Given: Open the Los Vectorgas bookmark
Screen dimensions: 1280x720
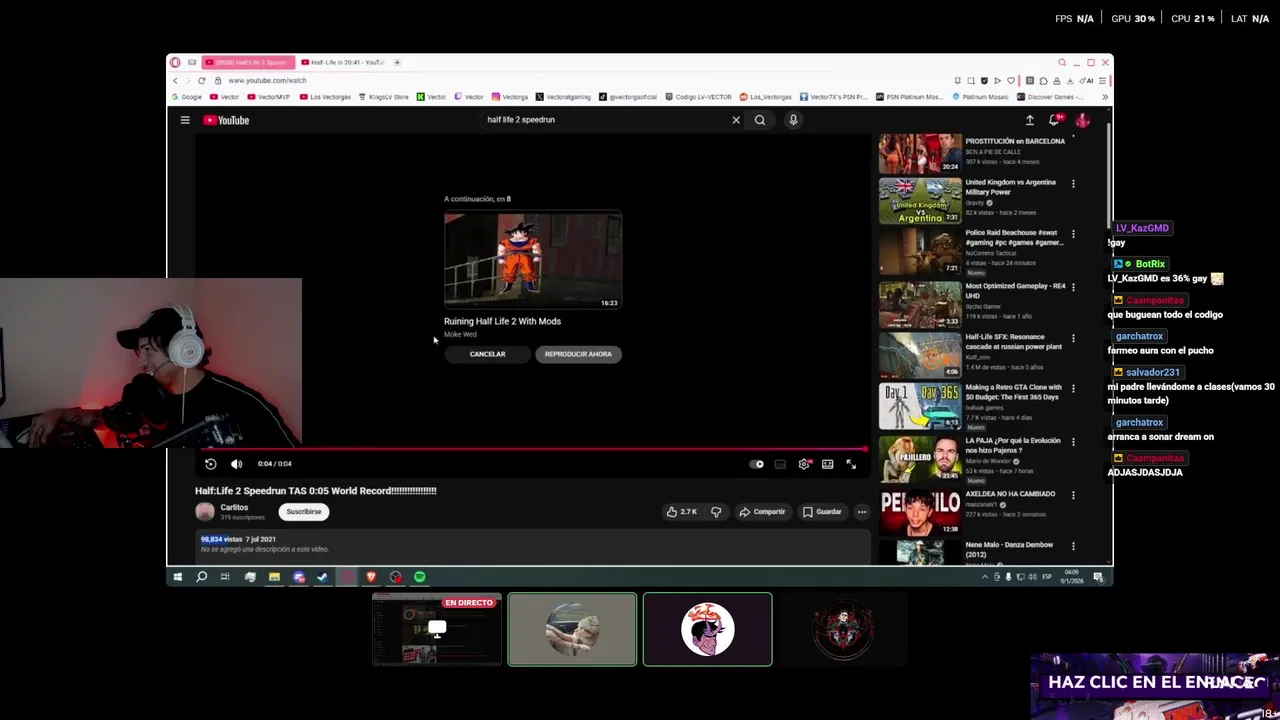Looking at the screenshot, I should (x=325, y=97).
